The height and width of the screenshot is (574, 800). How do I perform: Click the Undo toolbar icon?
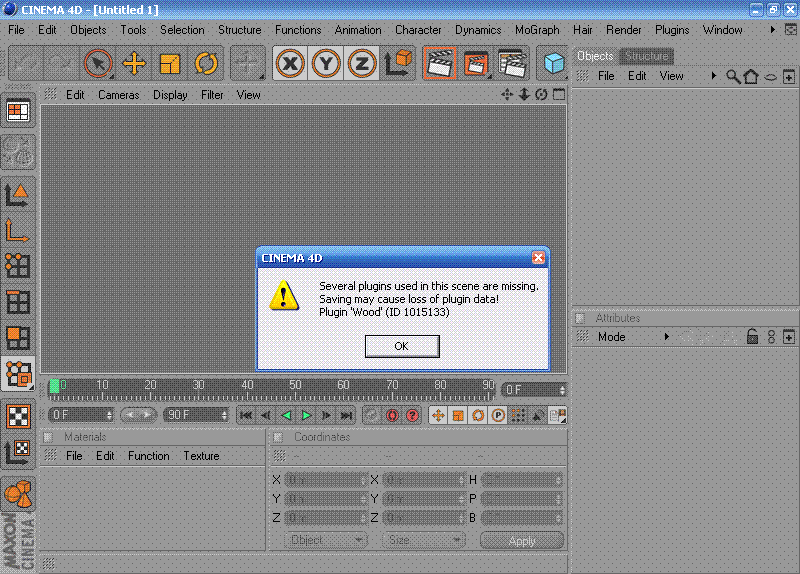click(24, 64)
